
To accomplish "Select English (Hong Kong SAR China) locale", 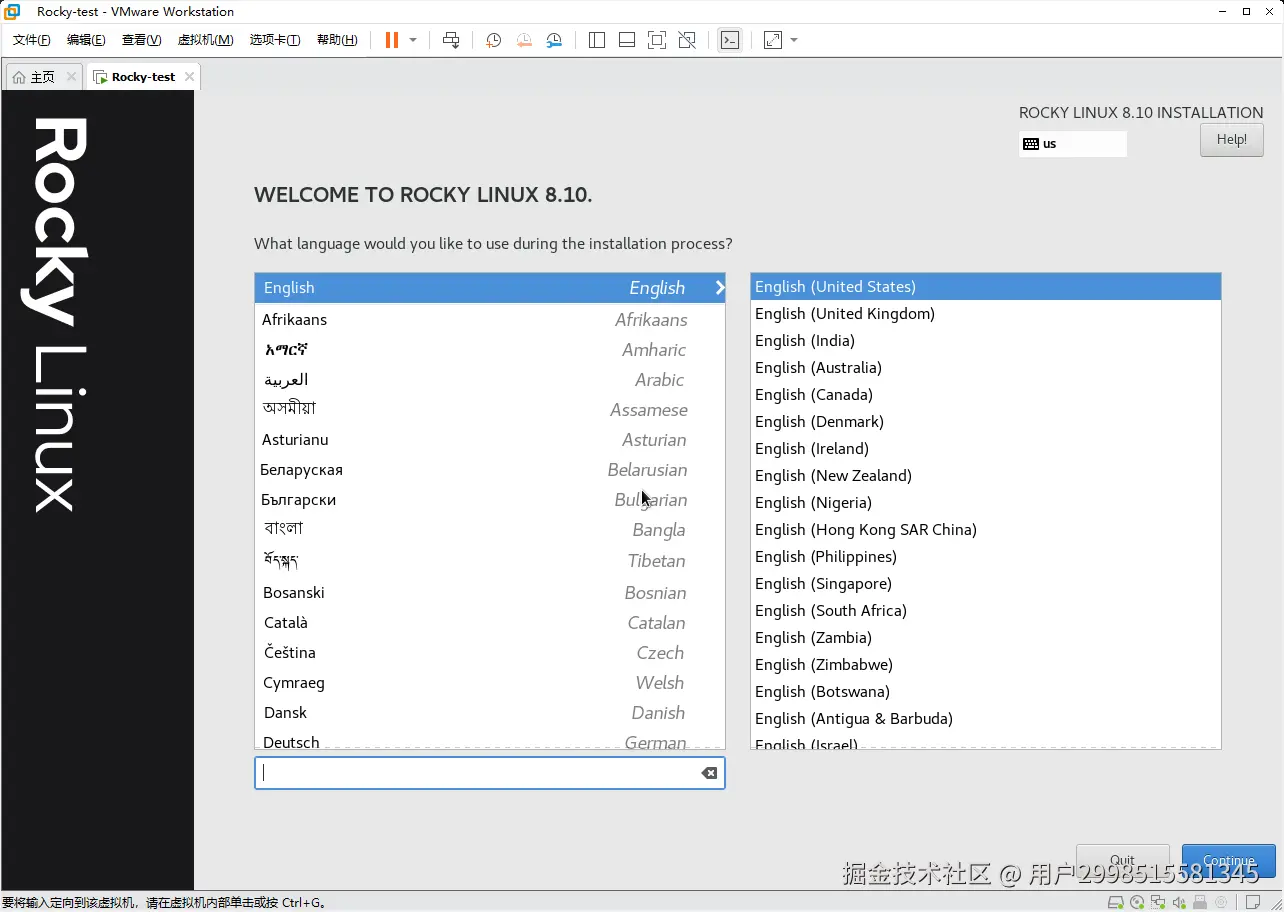I will click(x=986, y=530).
